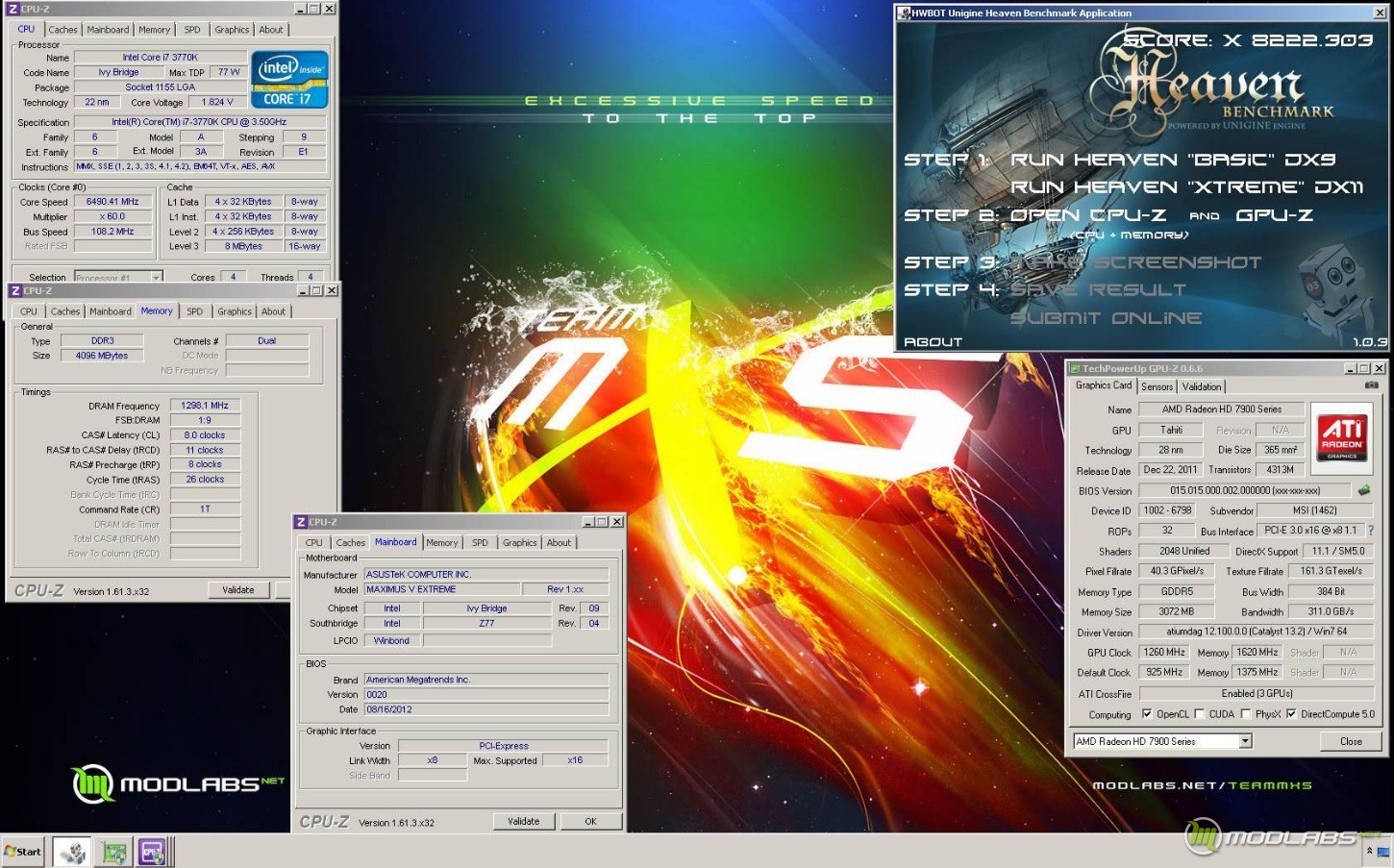The height and width of the screenshot is (868, 1394).
Task: Switch to the Sensors tab in GPU-Z
Action: pyautogui.click(x=1157, y=386)
